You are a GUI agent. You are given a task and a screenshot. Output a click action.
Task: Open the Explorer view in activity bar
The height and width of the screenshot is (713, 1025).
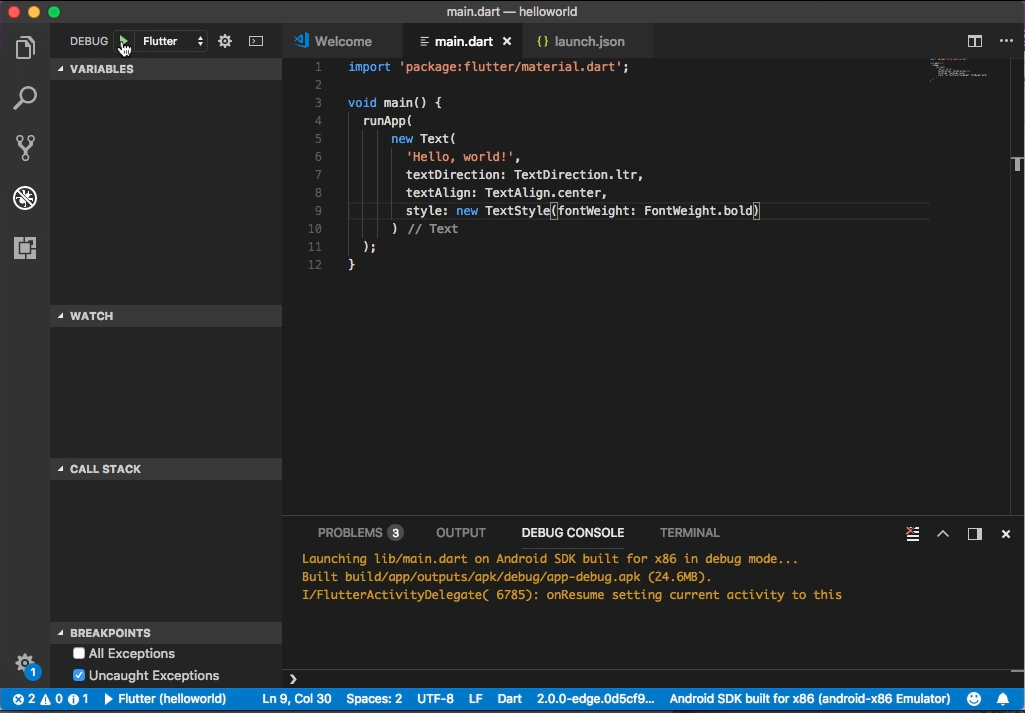[x=25, y=48]
